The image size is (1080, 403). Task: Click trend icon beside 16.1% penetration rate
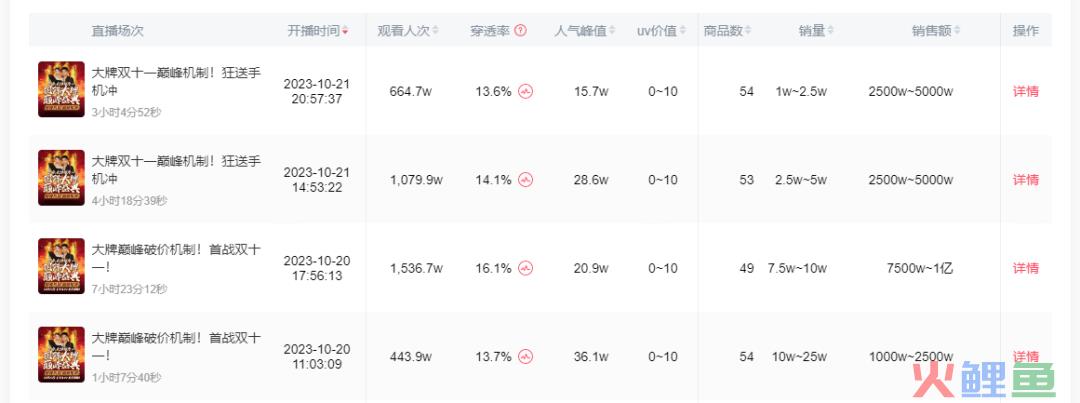[526, 268]
